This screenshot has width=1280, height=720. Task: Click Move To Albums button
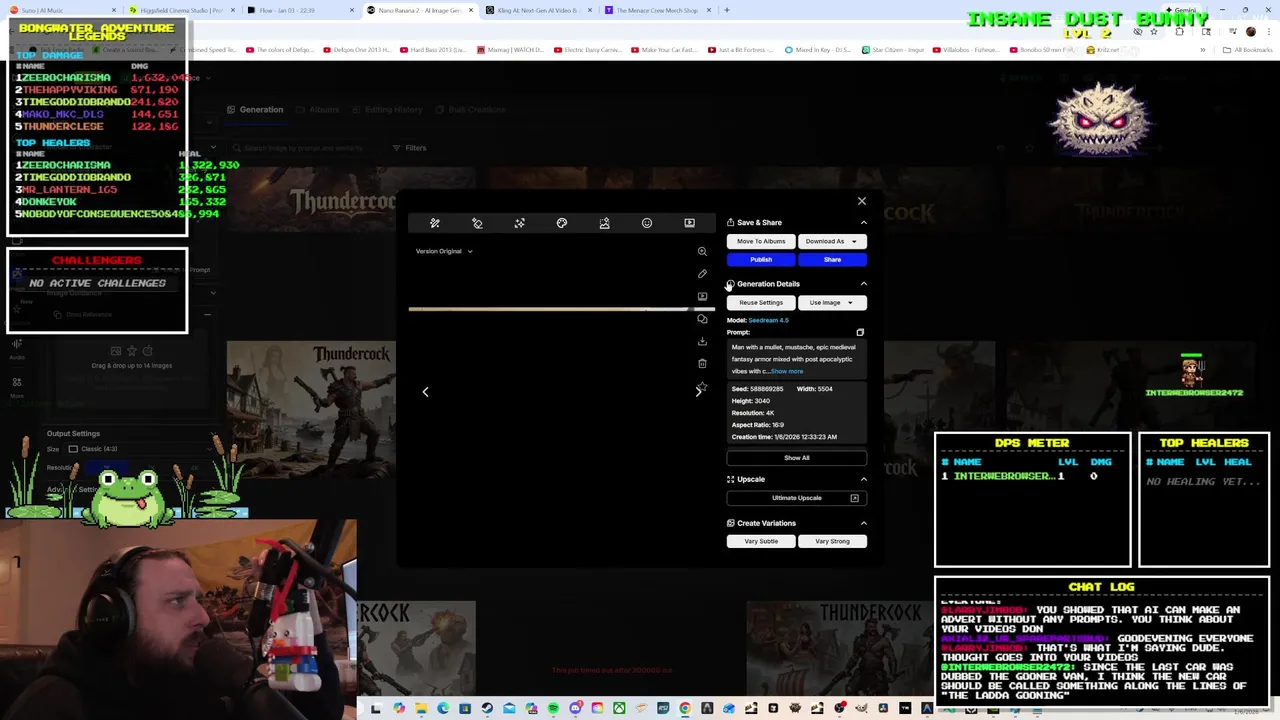(x=761, y=241)
